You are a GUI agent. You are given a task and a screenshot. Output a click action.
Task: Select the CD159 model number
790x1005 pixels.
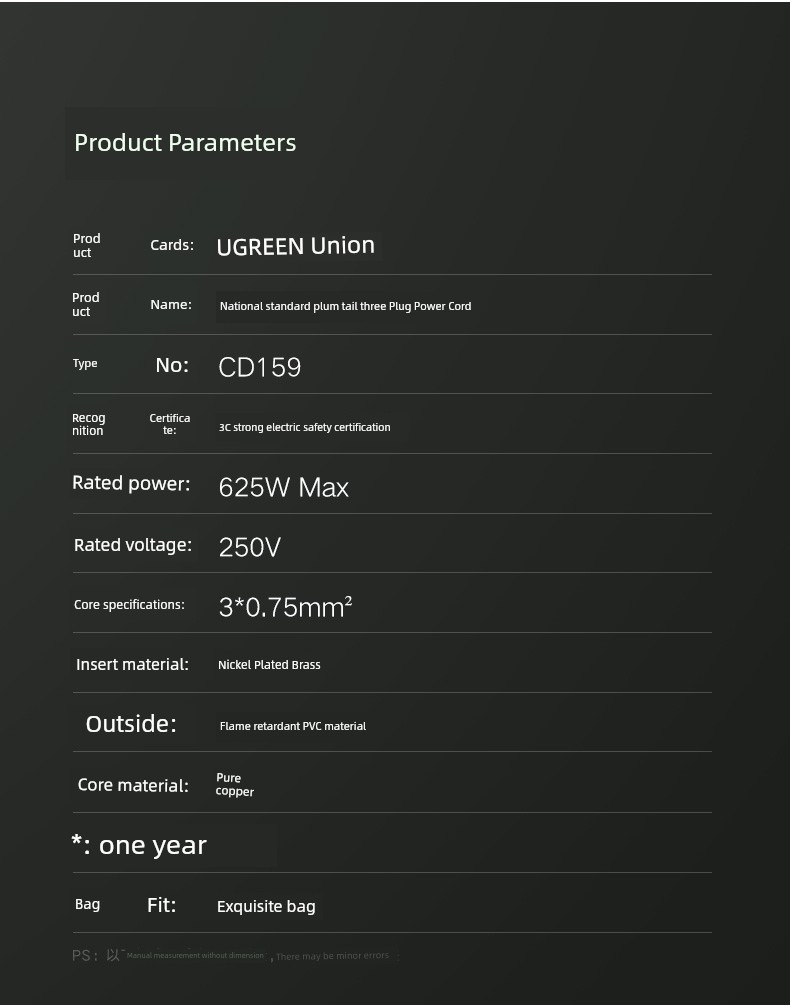click(x=259, y=367)
